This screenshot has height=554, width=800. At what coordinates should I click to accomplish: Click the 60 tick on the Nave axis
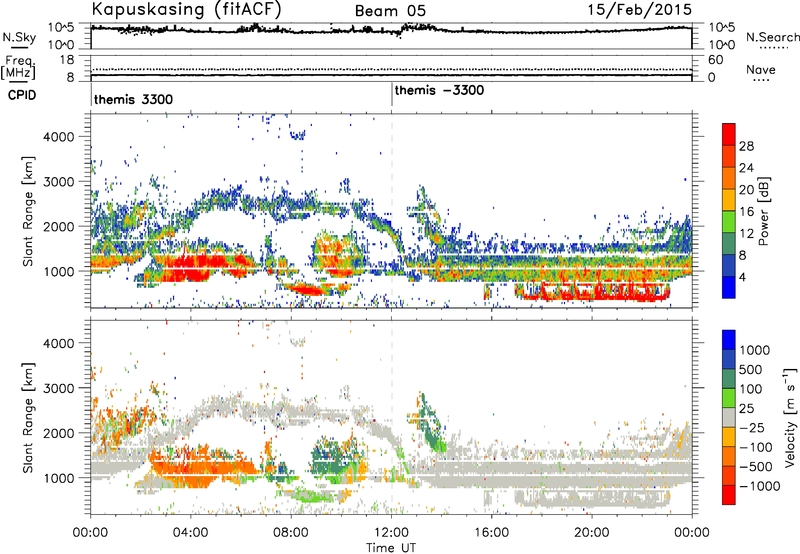716,60
